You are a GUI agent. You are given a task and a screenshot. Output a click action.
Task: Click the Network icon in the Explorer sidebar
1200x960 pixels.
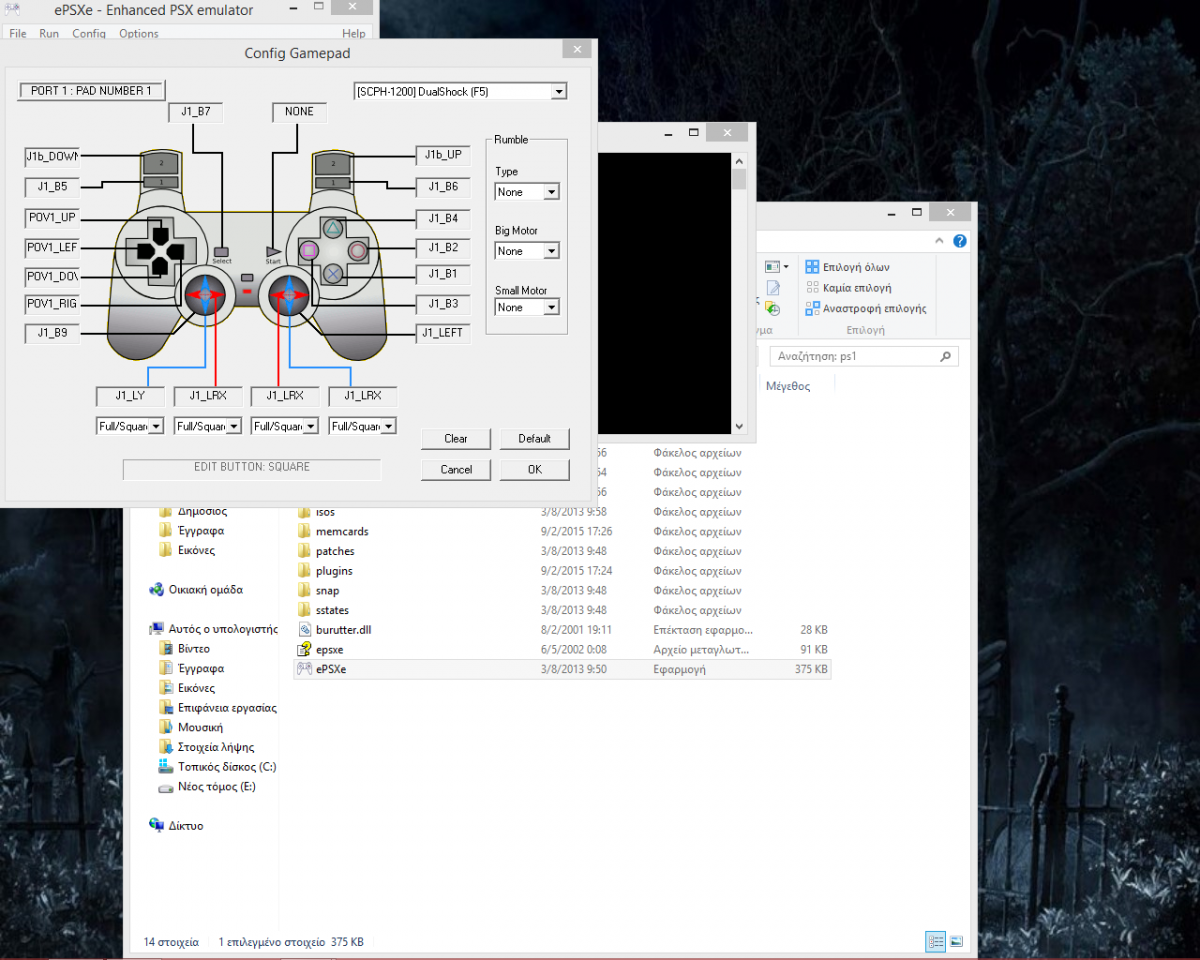coord(157,826)
